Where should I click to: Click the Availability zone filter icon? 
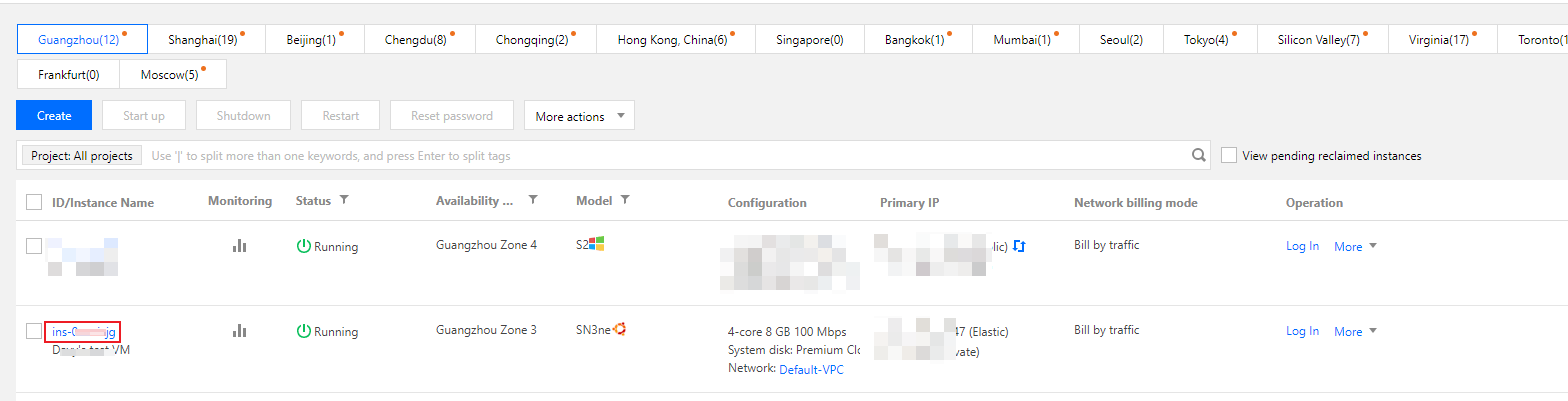(533, 200)
